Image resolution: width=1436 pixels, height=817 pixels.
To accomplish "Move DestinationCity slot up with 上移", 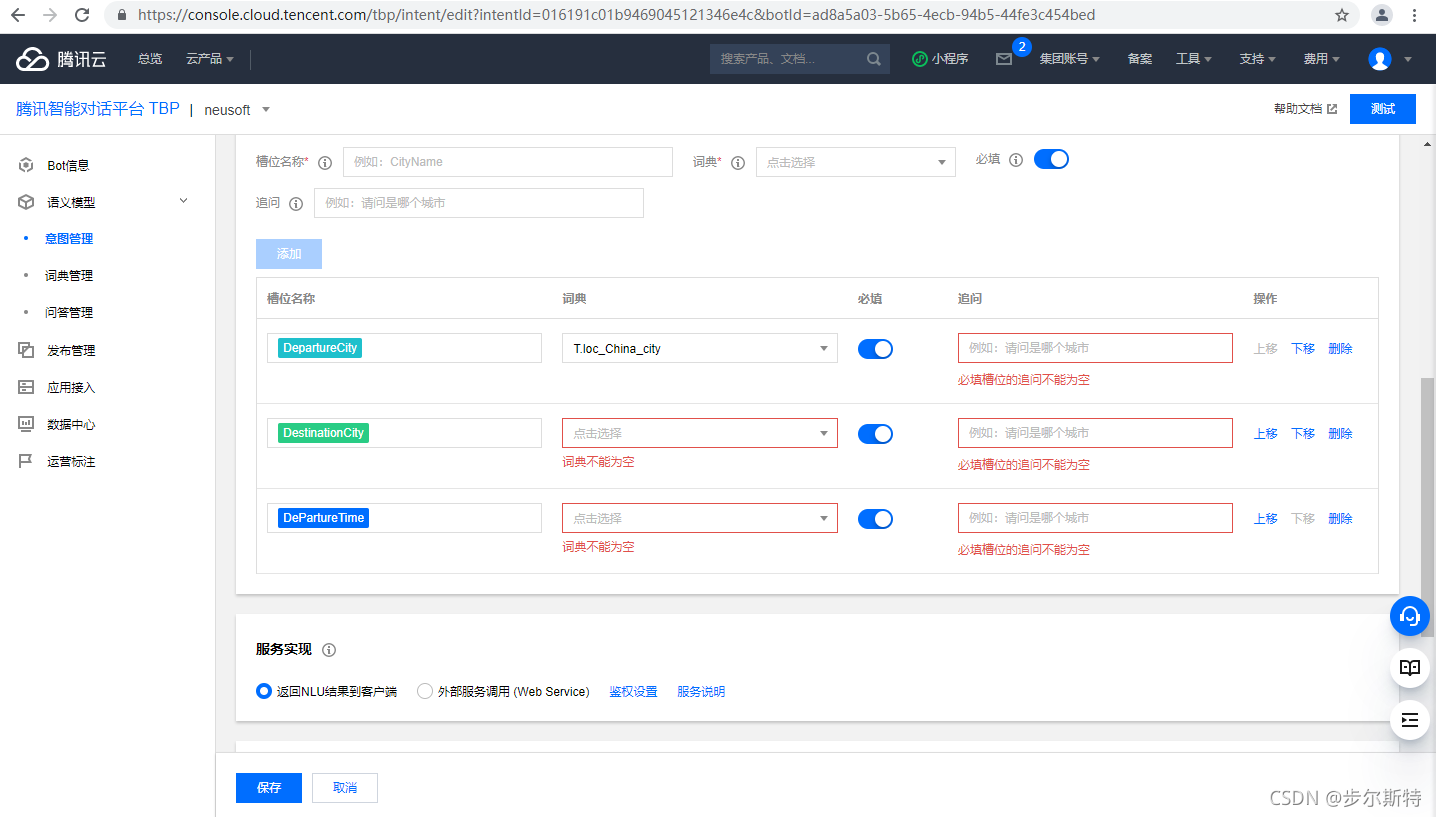I will 1266,434.
